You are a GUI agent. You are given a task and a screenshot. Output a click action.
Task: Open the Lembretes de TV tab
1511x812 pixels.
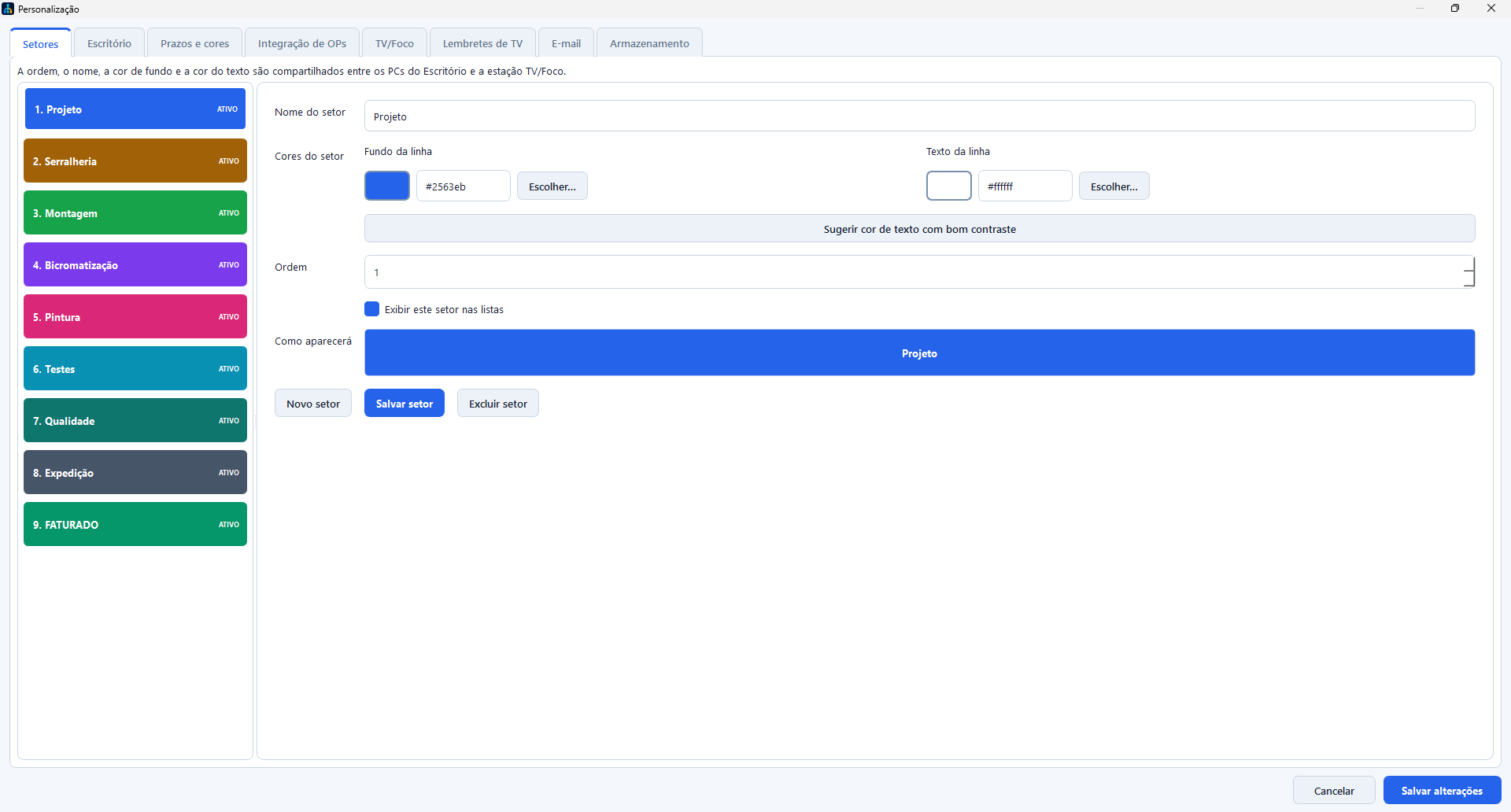482,43
